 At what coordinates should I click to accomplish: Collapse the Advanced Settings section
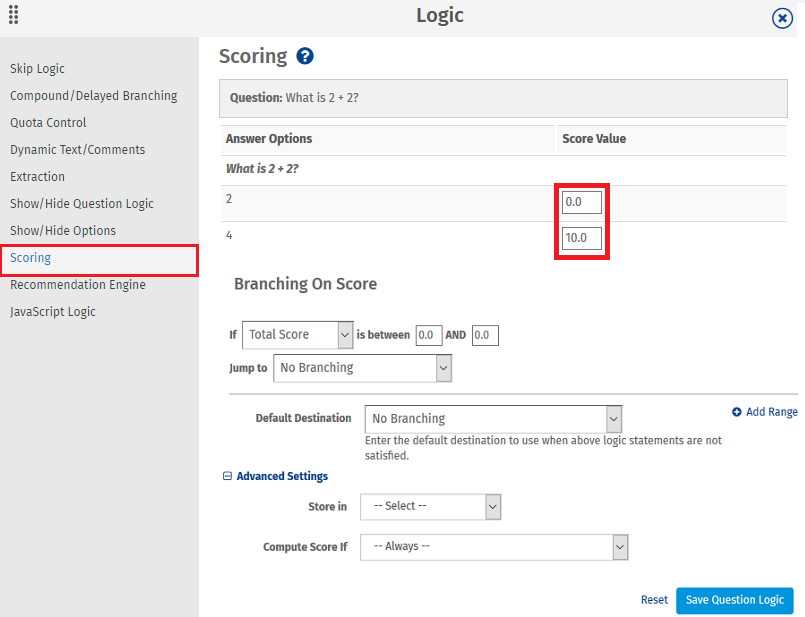tap(228, 476)
